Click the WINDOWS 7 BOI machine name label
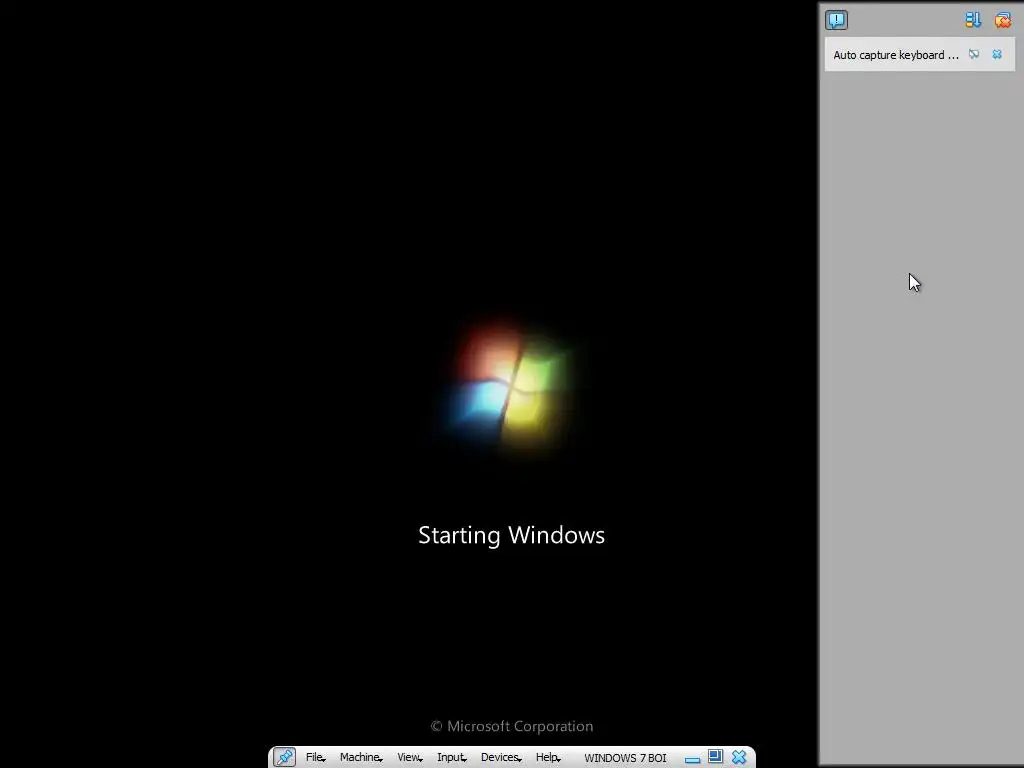The image size is (1024, 768). pos(625,758)
